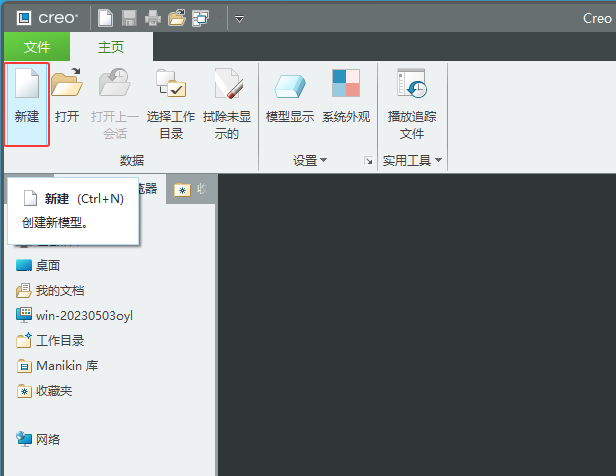Select 网络 in the folder list

click(x=38, y=439)
